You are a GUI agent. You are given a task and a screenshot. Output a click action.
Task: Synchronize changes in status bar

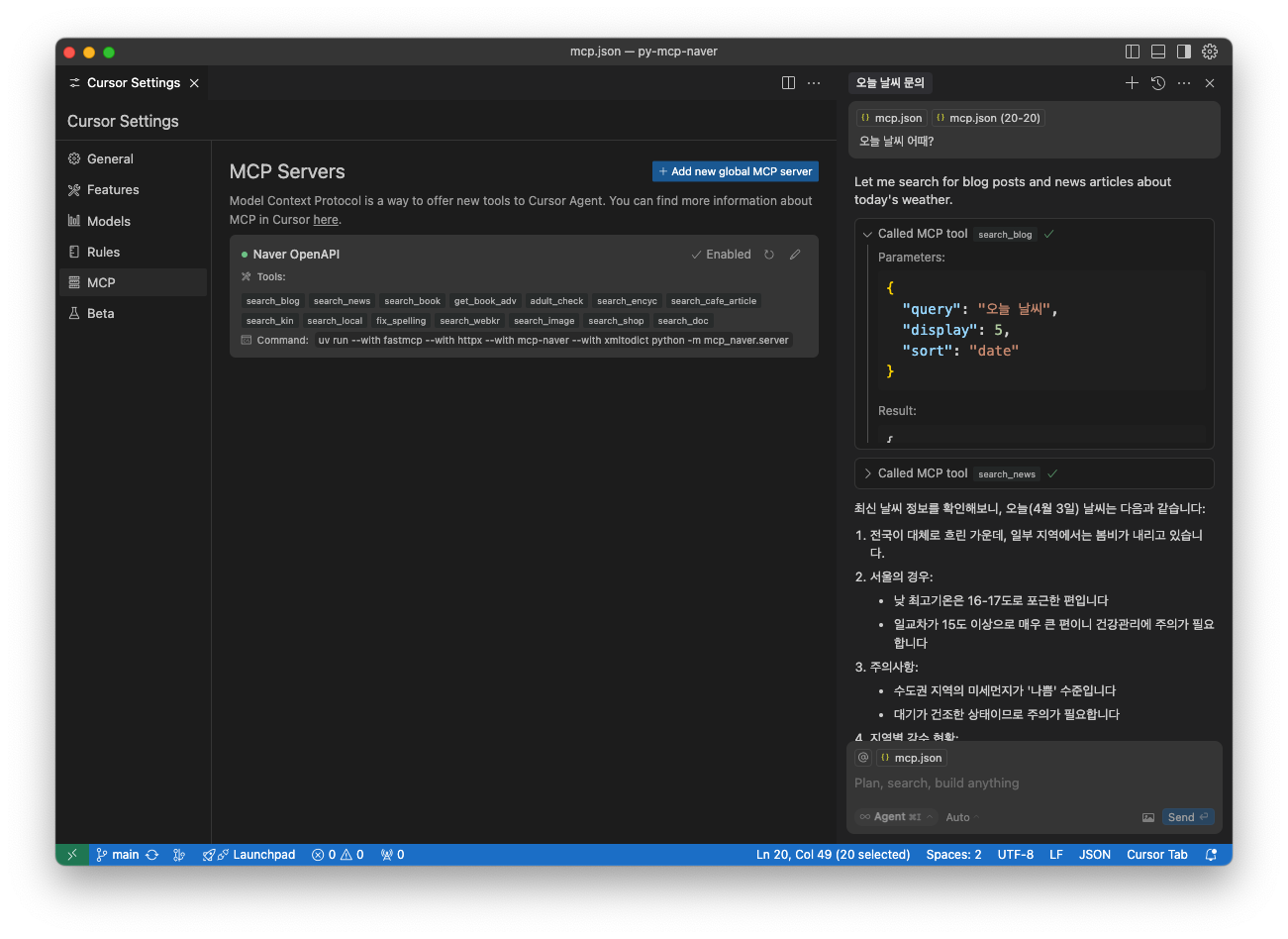click(152, 855)
